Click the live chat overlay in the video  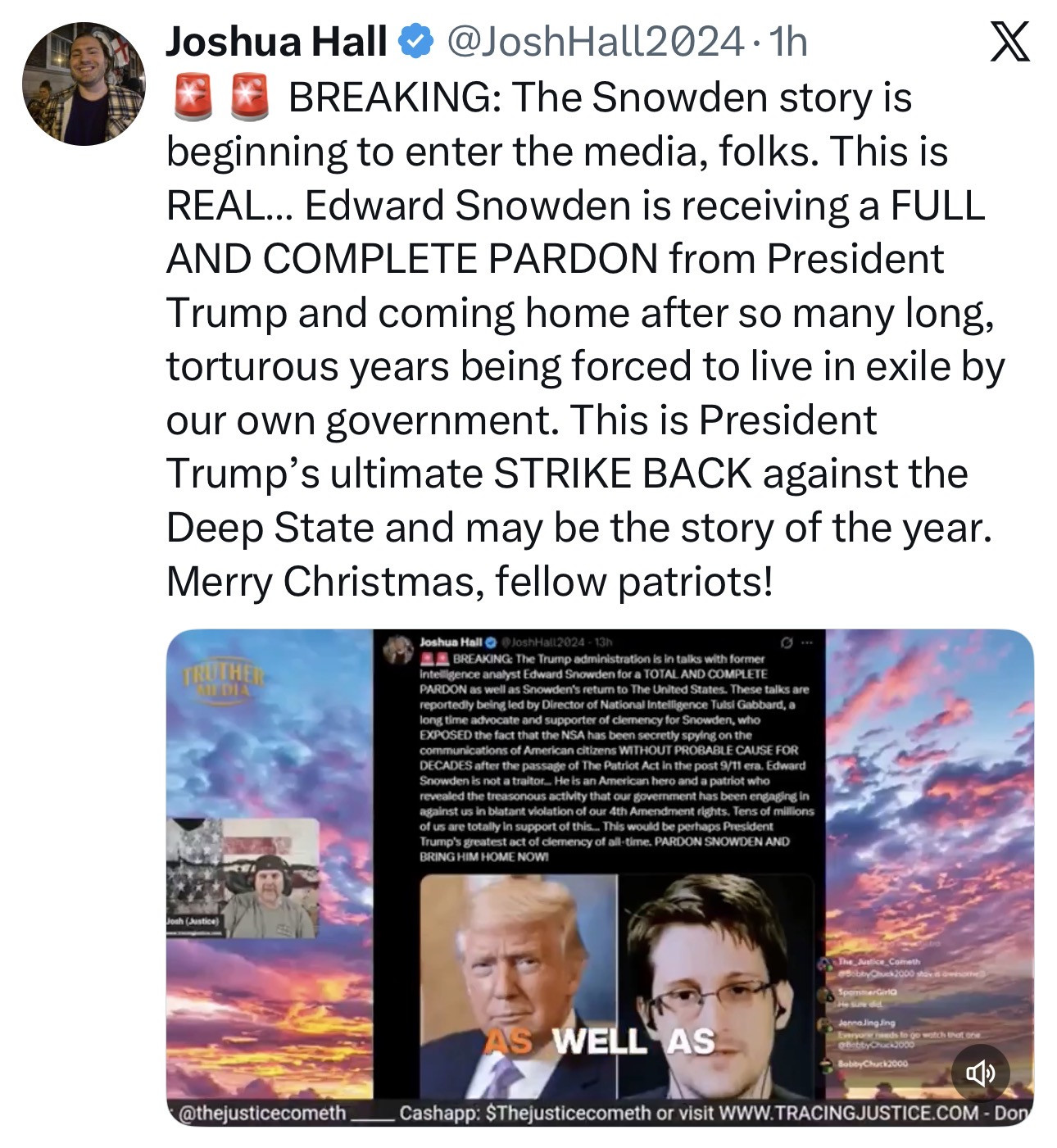tap(905, 1011)
